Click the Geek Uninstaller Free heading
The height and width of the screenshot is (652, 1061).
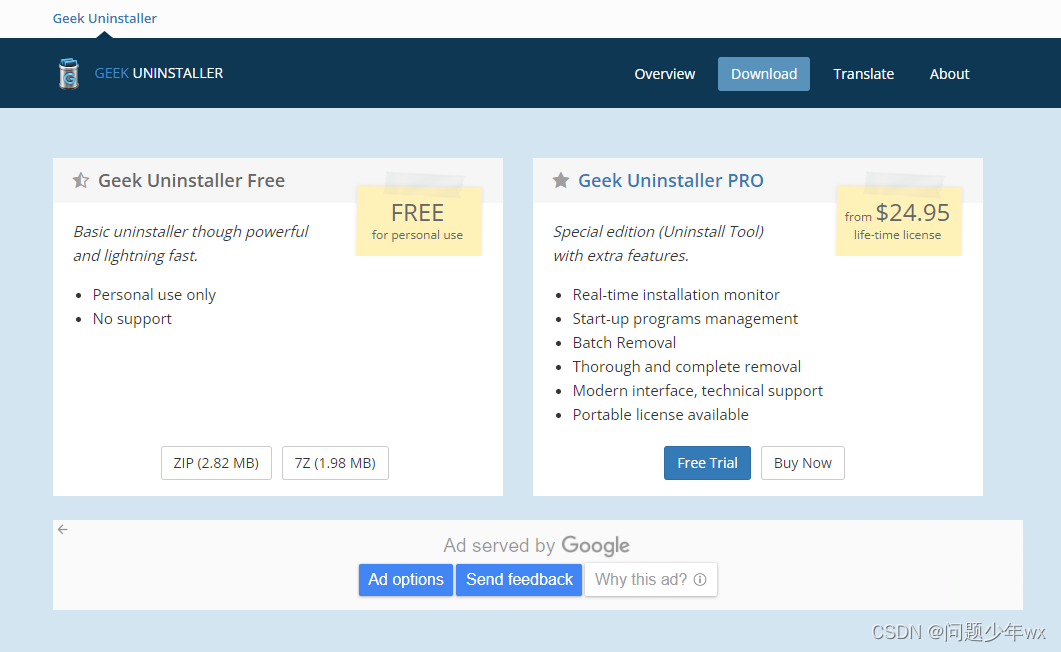[x=191, y=181]
